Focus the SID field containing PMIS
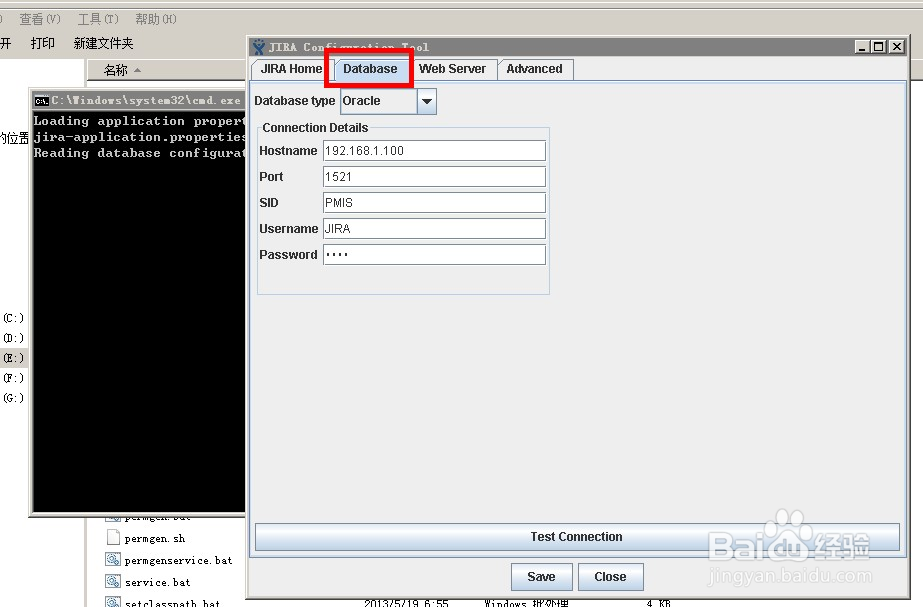This screenshot has height=607, width=923. [434, 203]
